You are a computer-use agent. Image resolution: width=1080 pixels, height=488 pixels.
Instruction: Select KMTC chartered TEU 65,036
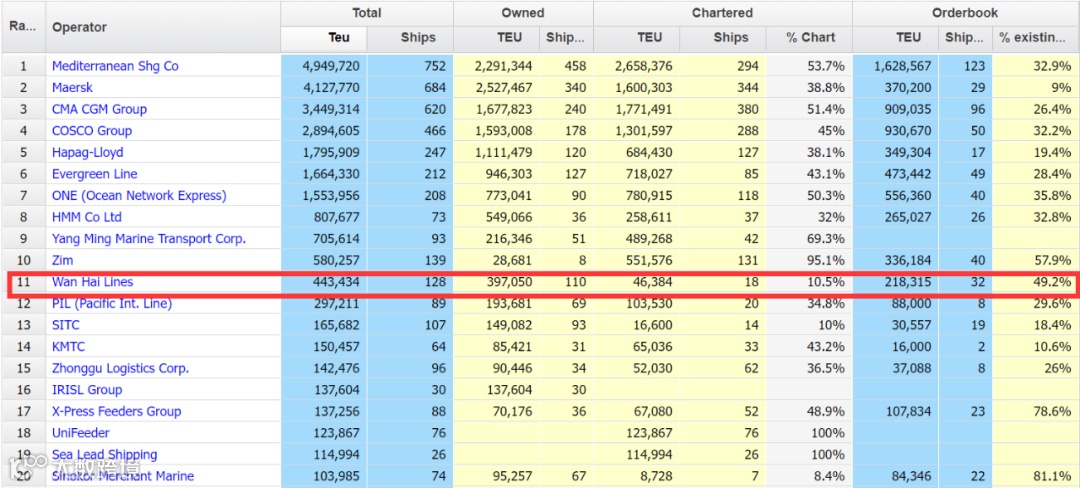649,346
